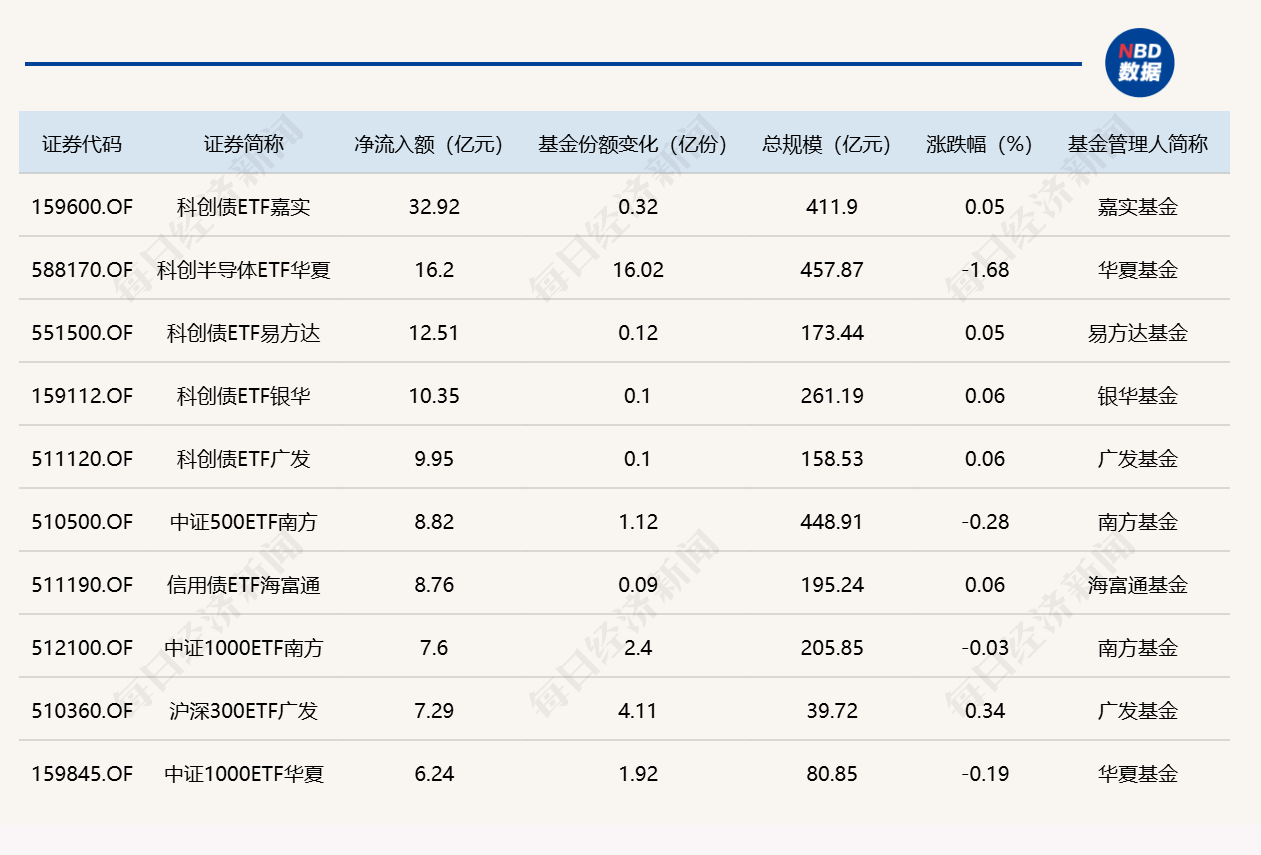Click total size value 173.44
The height and width of the screenshot is (855, 1261).
click(x=832, y=333)
